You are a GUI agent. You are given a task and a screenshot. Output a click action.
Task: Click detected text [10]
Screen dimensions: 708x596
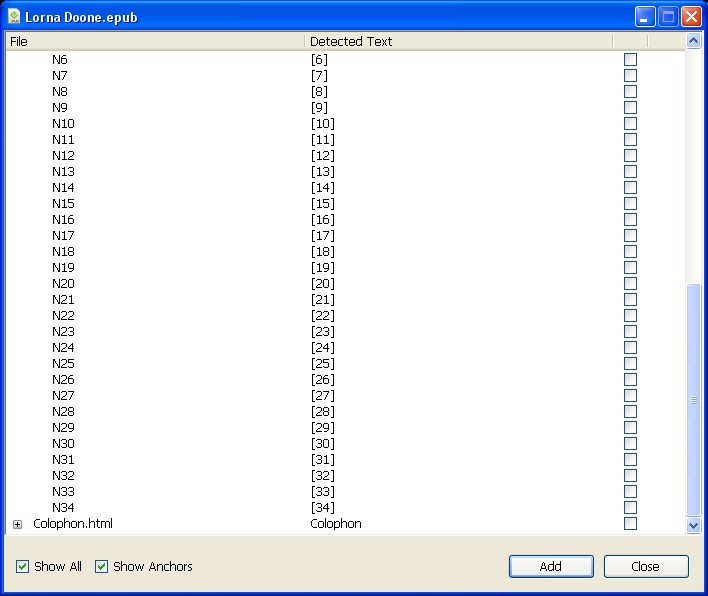(323, 124)
